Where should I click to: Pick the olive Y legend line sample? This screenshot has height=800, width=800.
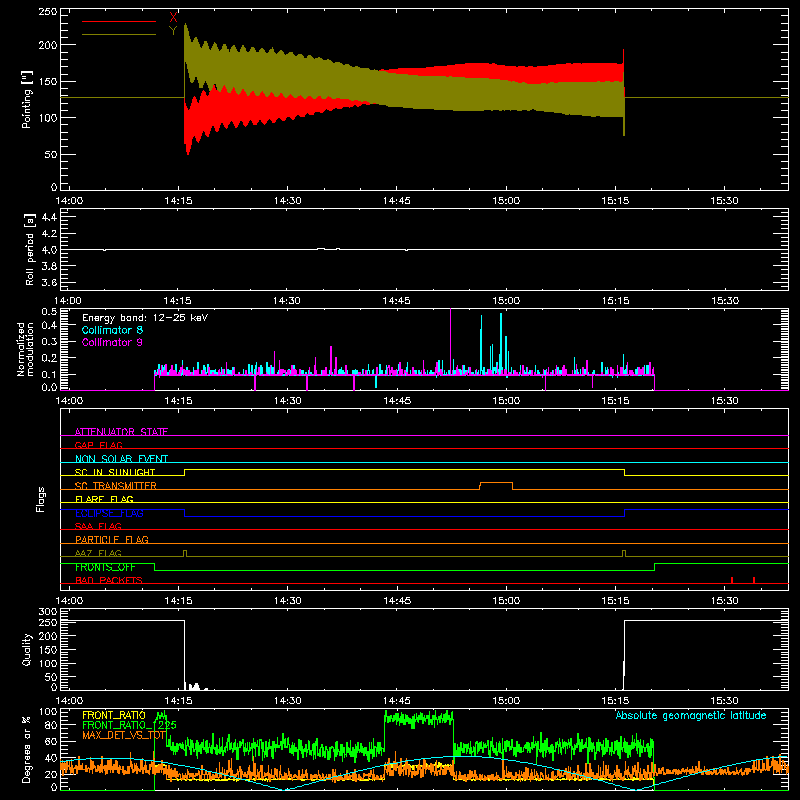point(119,34)
